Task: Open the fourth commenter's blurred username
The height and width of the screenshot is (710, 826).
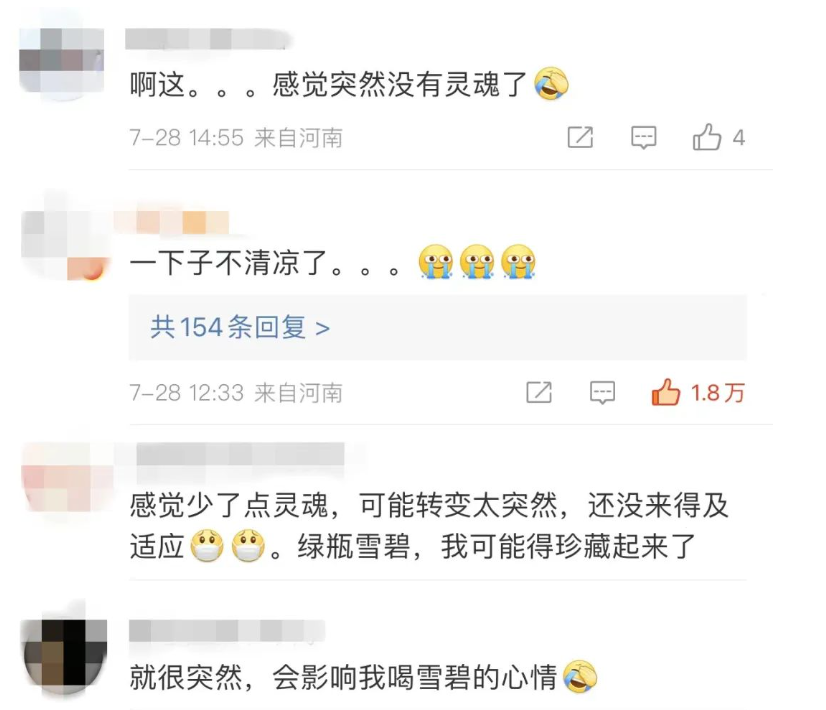Action: [227, 630]
